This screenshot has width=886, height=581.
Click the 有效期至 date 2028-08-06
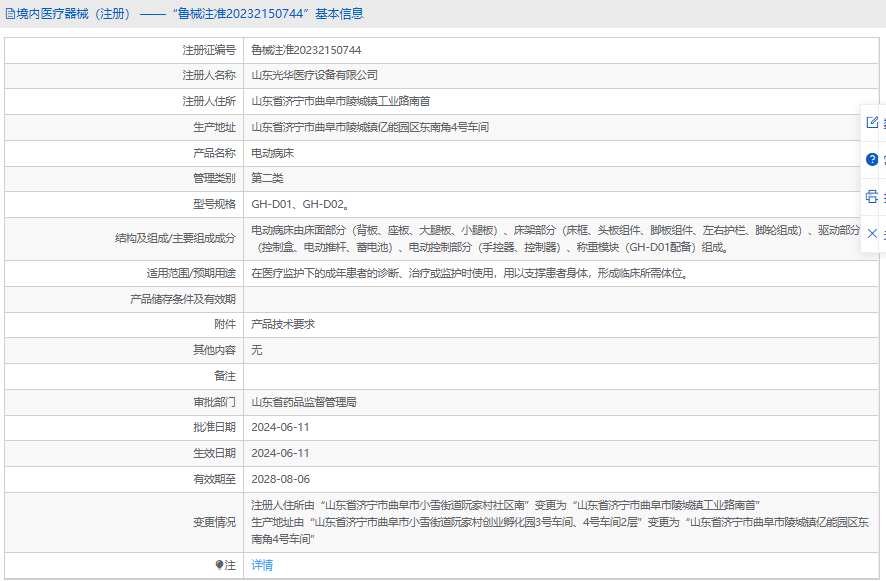[280, 480]
